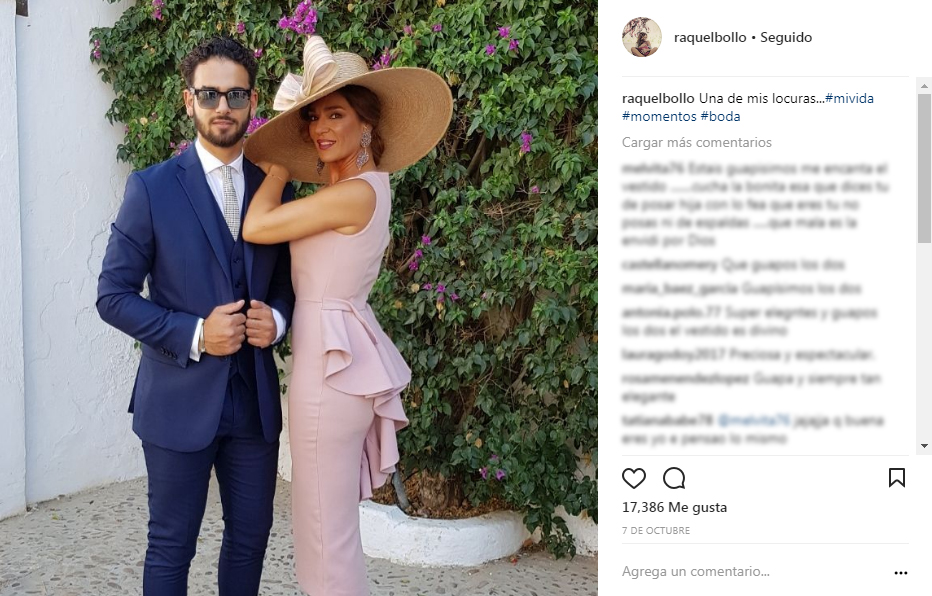
Task: Like the post with the heart icon
Action: pos(634,478)
